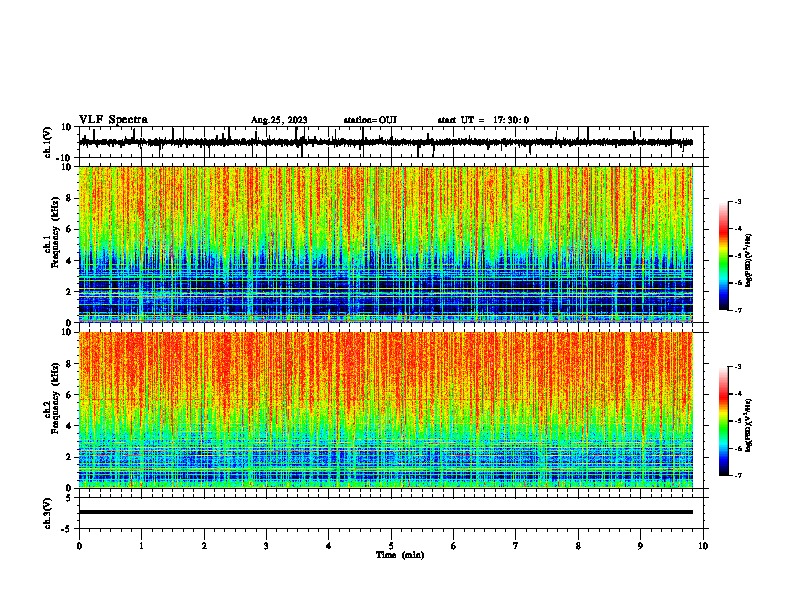This screenshot has width=792, height=612.
Task: Click the ch.1 PSD color scale bar
Action: tap(724, 256)
